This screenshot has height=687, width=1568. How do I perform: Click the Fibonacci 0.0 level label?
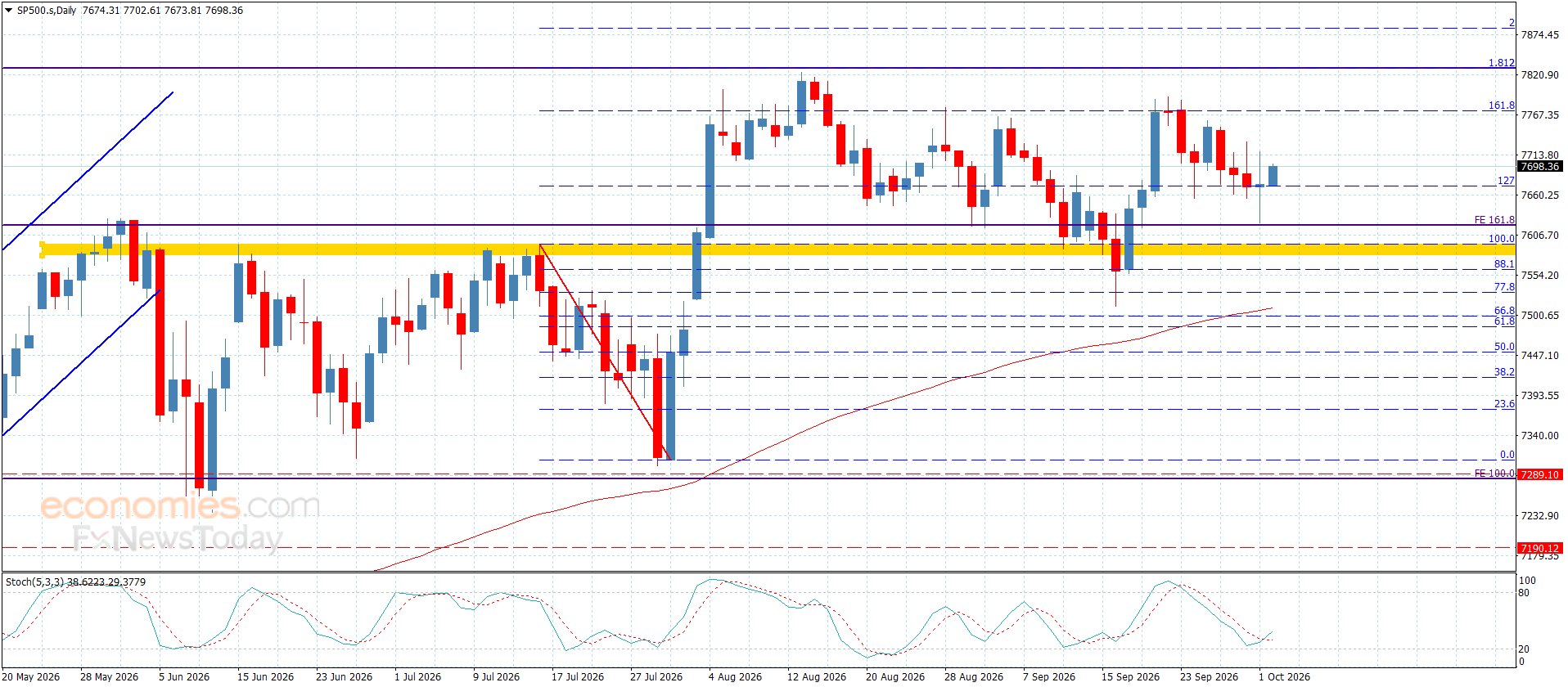(1507, 454)
